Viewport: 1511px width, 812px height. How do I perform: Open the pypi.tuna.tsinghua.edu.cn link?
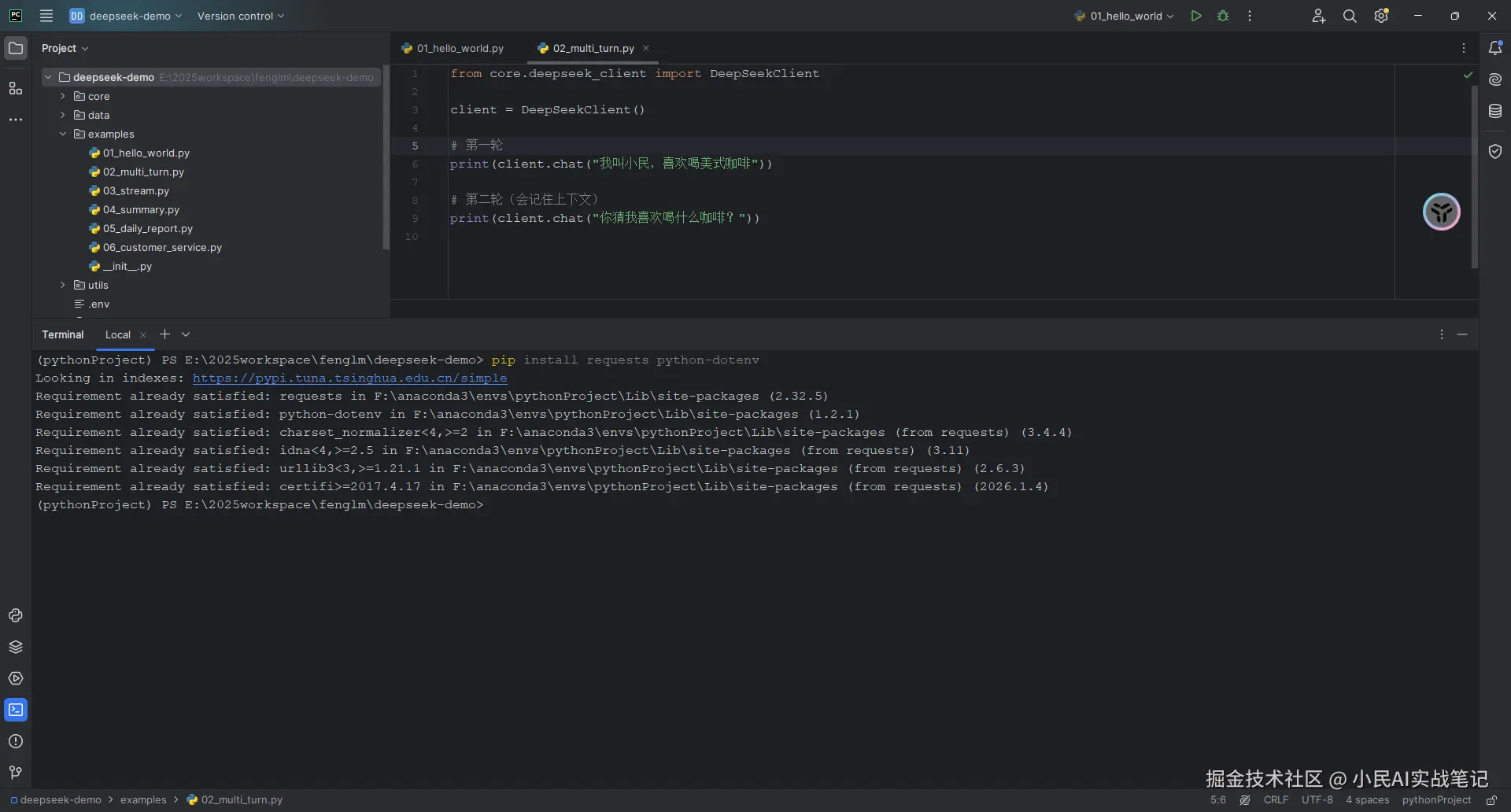click(x=349, y=378)
